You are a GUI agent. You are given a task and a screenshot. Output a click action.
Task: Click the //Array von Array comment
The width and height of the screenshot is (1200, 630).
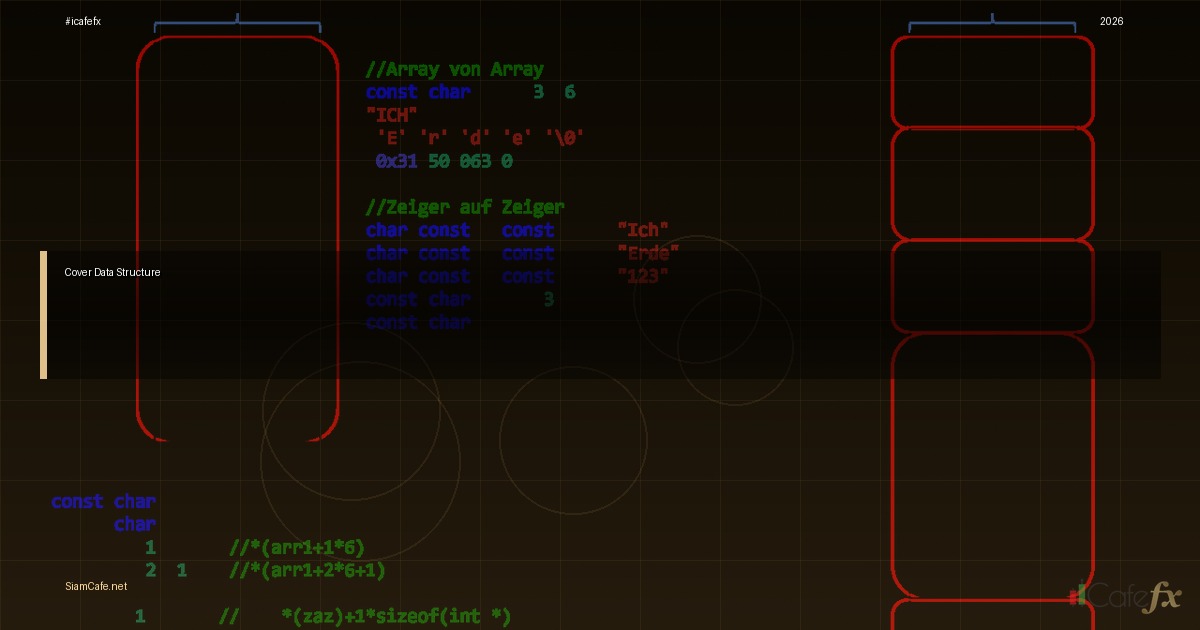click(x=455, y=69)
